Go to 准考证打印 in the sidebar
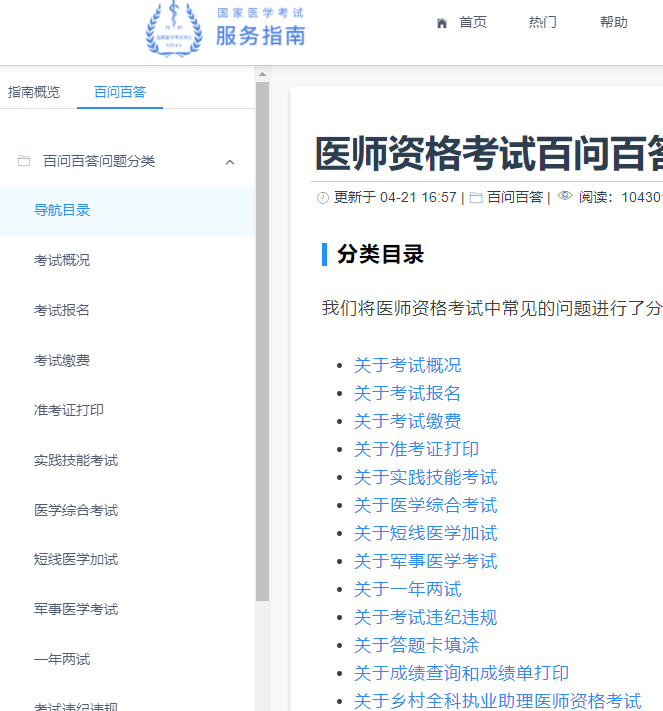The height and width of the screenshot is (711, 663). (x=69, y=410)
